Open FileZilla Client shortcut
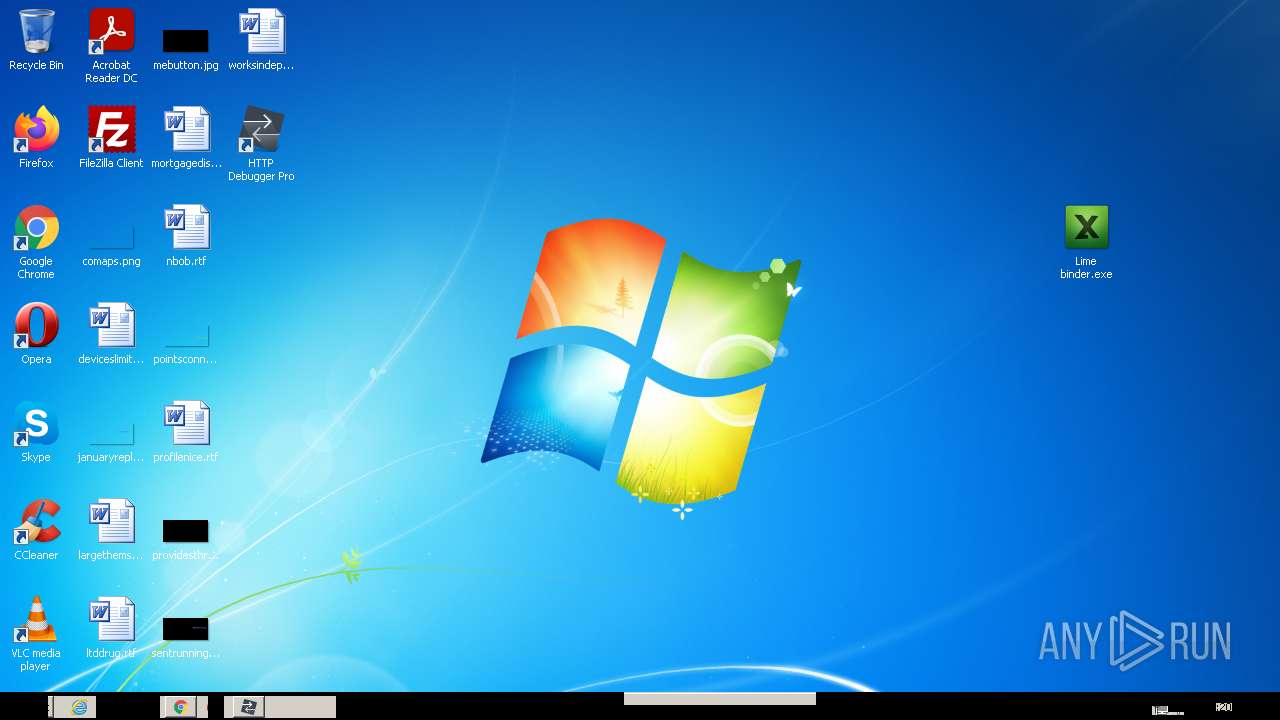 111,138
